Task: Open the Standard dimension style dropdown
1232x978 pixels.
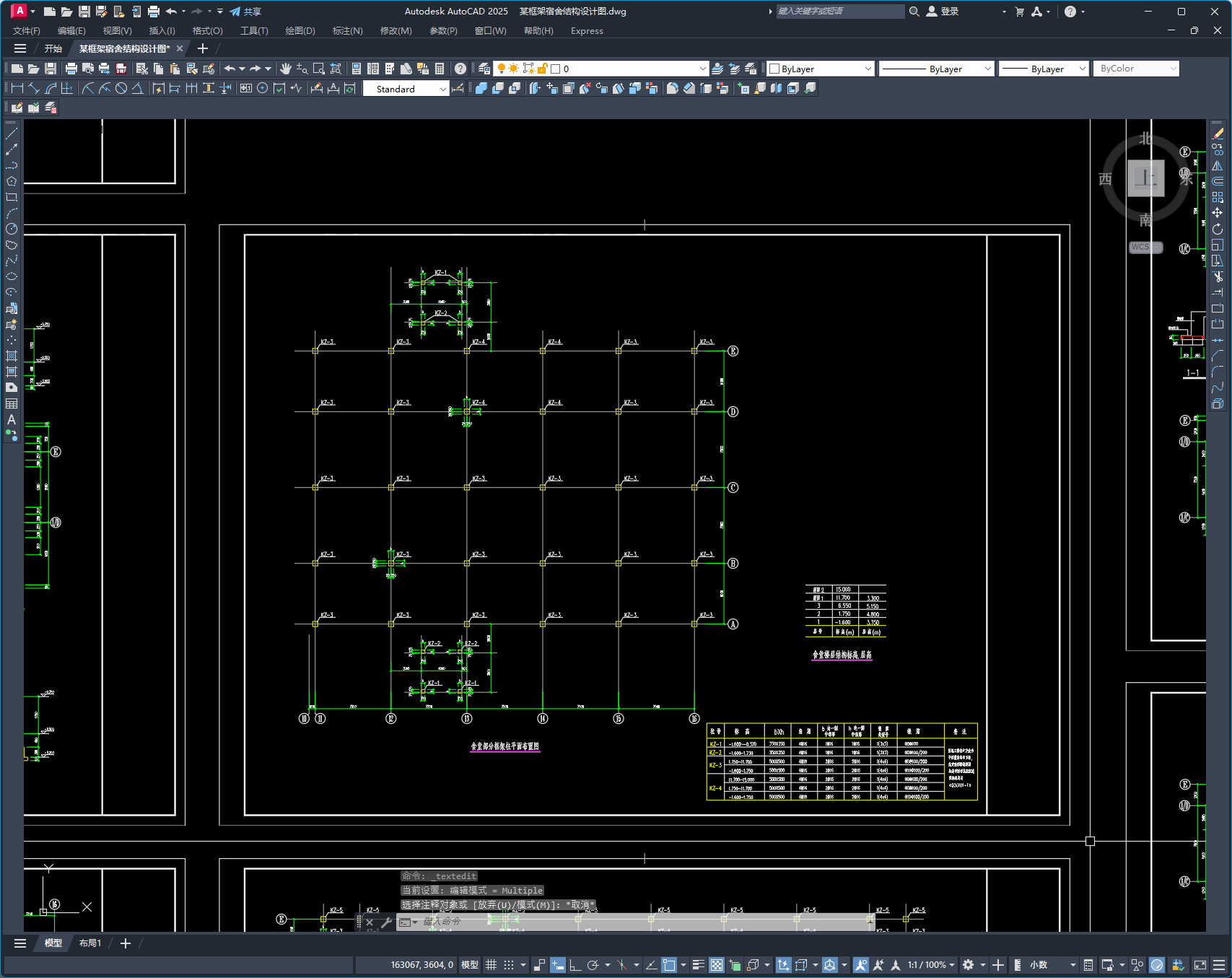Action: tap(406, 89)
